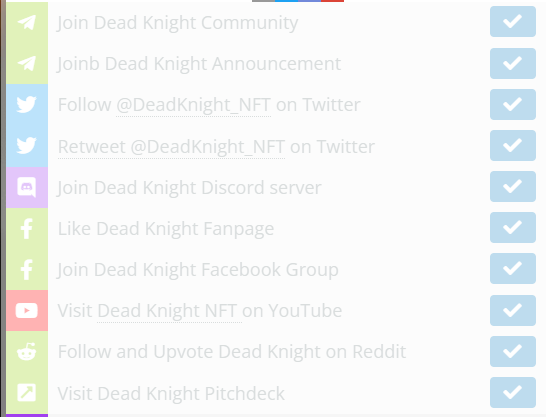Toggle checkmark for Join Dead Knight Community

[x=513, y=22]
